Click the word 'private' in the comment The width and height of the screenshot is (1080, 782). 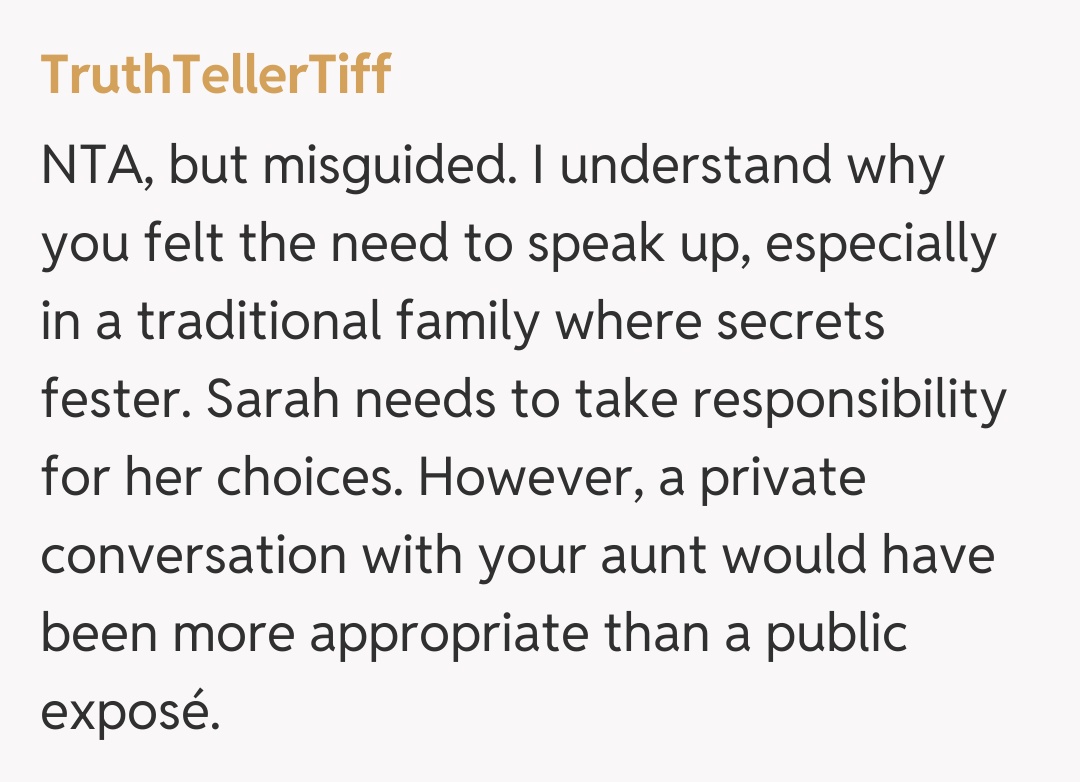[x=781, y=479]
